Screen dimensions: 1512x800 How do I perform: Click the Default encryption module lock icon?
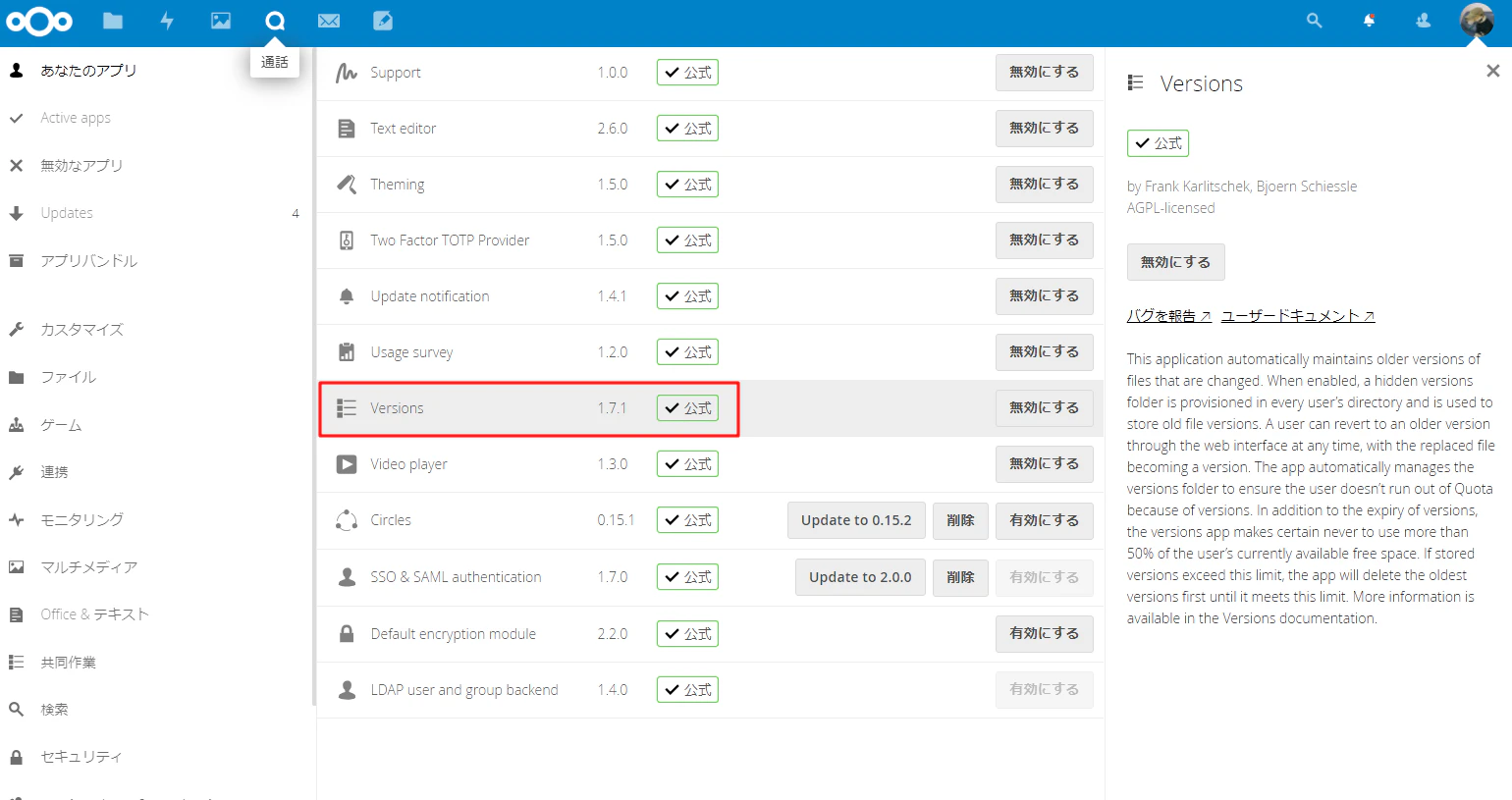[347, 634]
